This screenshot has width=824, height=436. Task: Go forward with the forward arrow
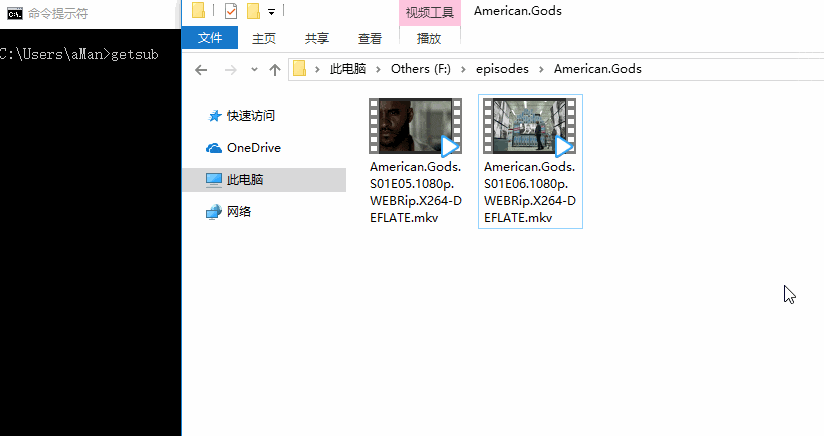(230, 69)
